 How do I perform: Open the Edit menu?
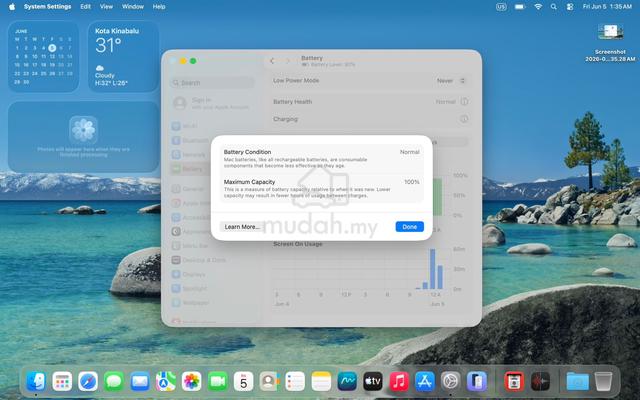tap(85, 7)
